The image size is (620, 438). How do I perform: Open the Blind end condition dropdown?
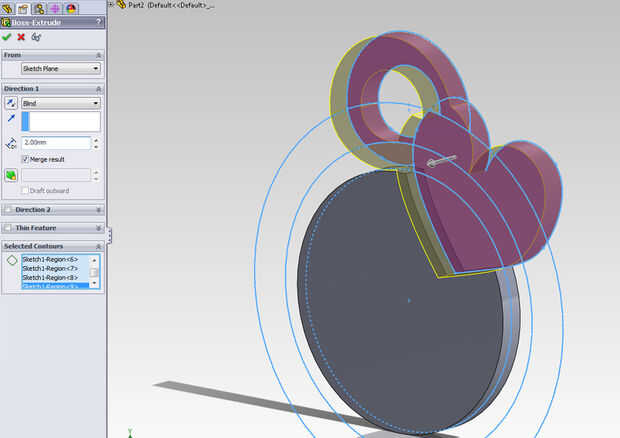60,103
